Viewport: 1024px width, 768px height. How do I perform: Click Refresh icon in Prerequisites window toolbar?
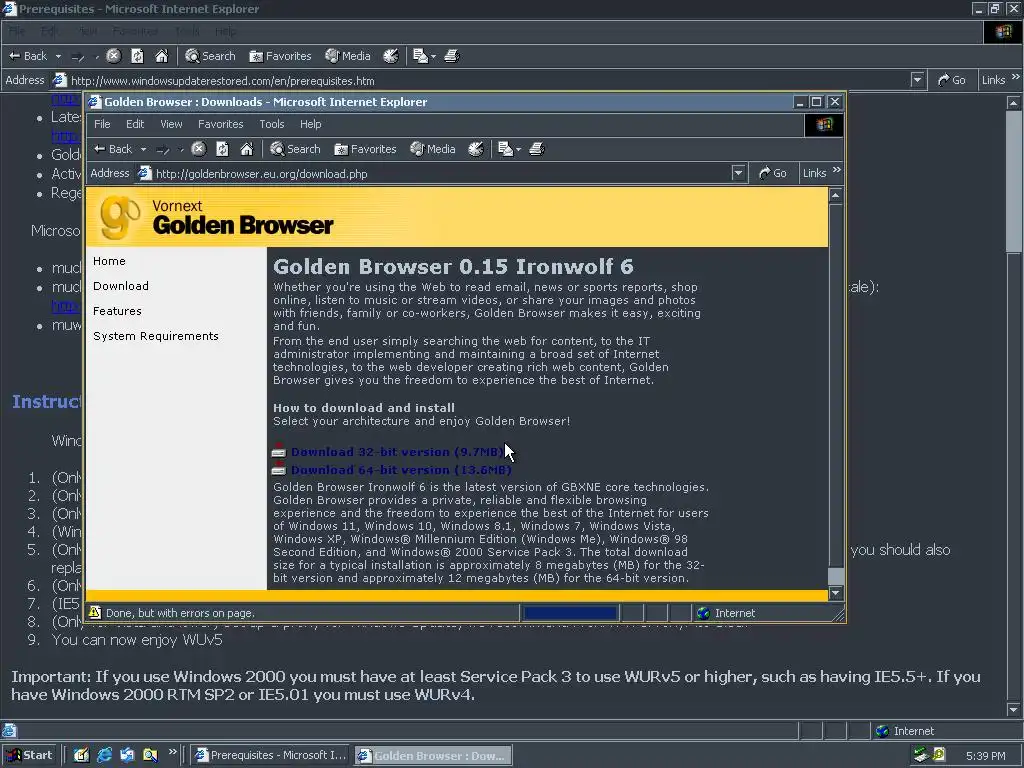[137, 56]
